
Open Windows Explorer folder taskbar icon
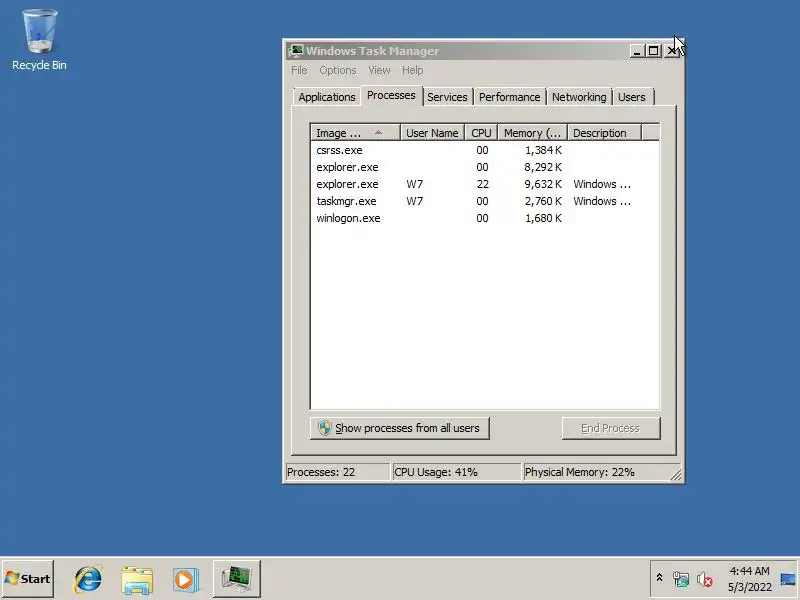[137, 580]
